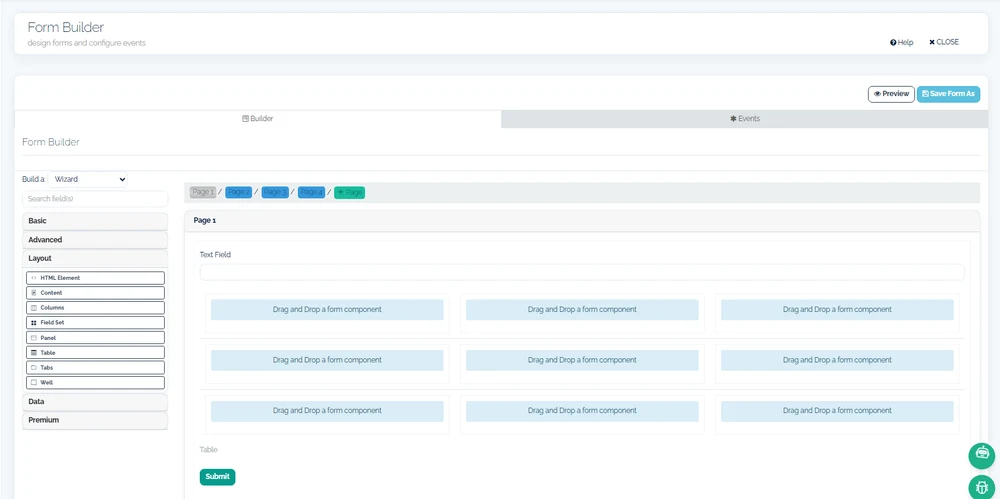Image resolution: width=1000 pixels, height=499 pixels.
Task: Open the bug report icon
Action: tap(982, 488)
